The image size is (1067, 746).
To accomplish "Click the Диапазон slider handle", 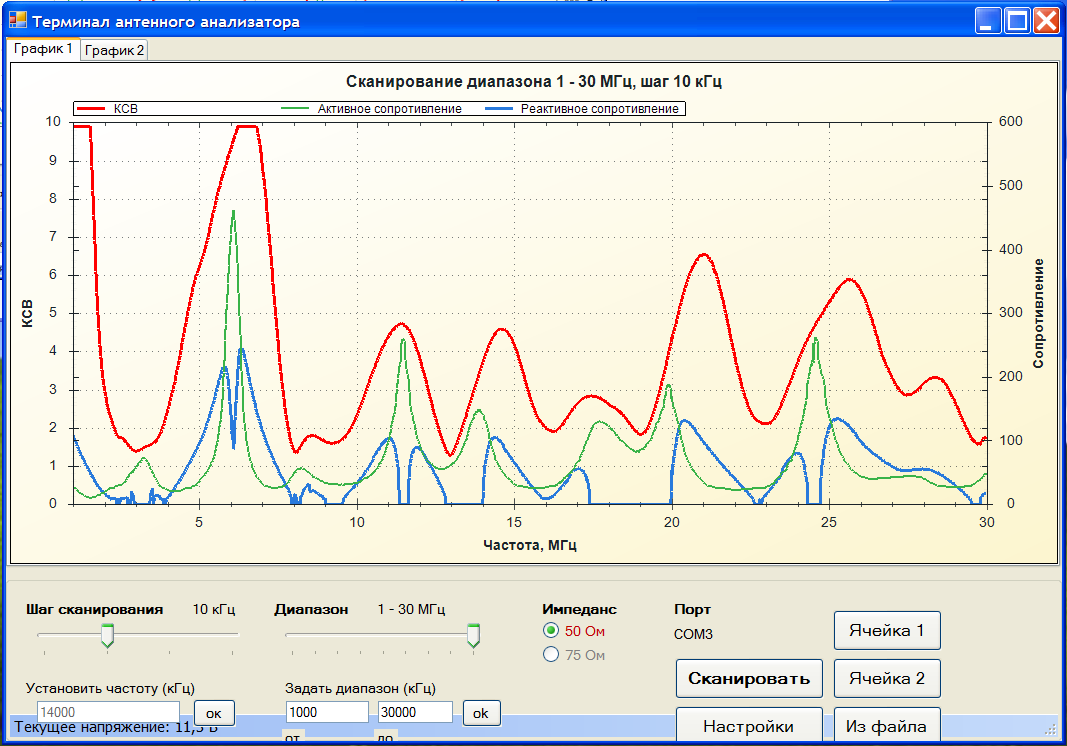I will pyautogui.click(x=474, y=635).
